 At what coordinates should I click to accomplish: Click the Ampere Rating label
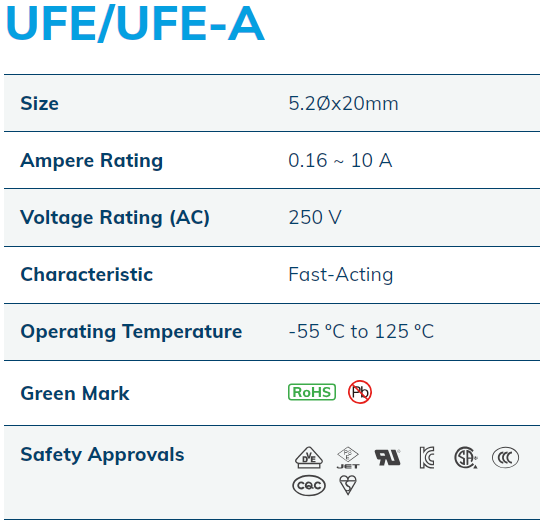[92, 161]
